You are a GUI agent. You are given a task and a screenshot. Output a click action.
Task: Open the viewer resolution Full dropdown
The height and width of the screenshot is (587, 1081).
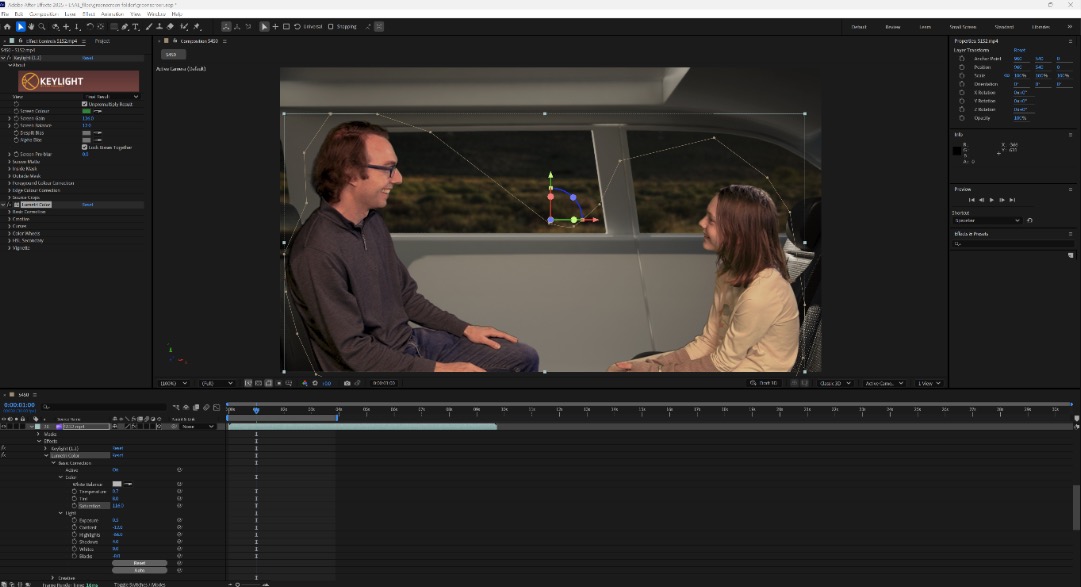click(217, 384)
